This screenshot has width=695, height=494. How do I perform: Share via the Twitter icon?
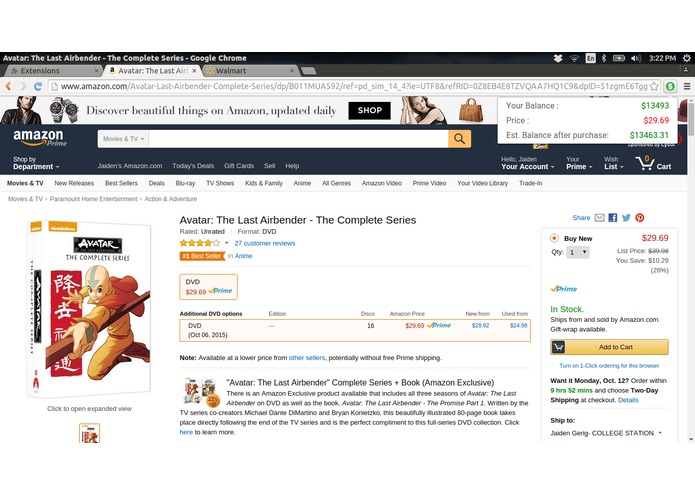626,218
